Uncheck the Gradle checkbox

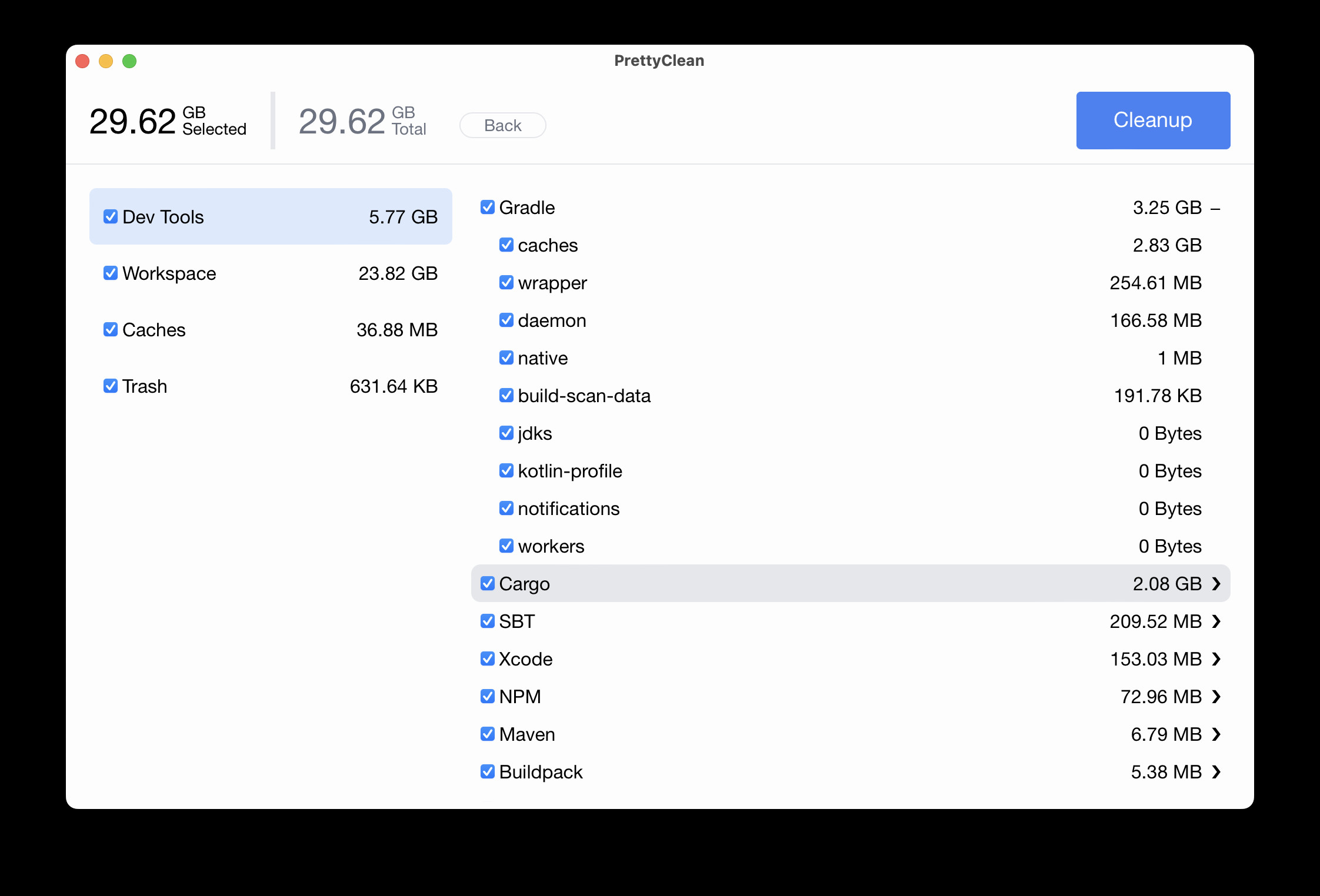488,207
